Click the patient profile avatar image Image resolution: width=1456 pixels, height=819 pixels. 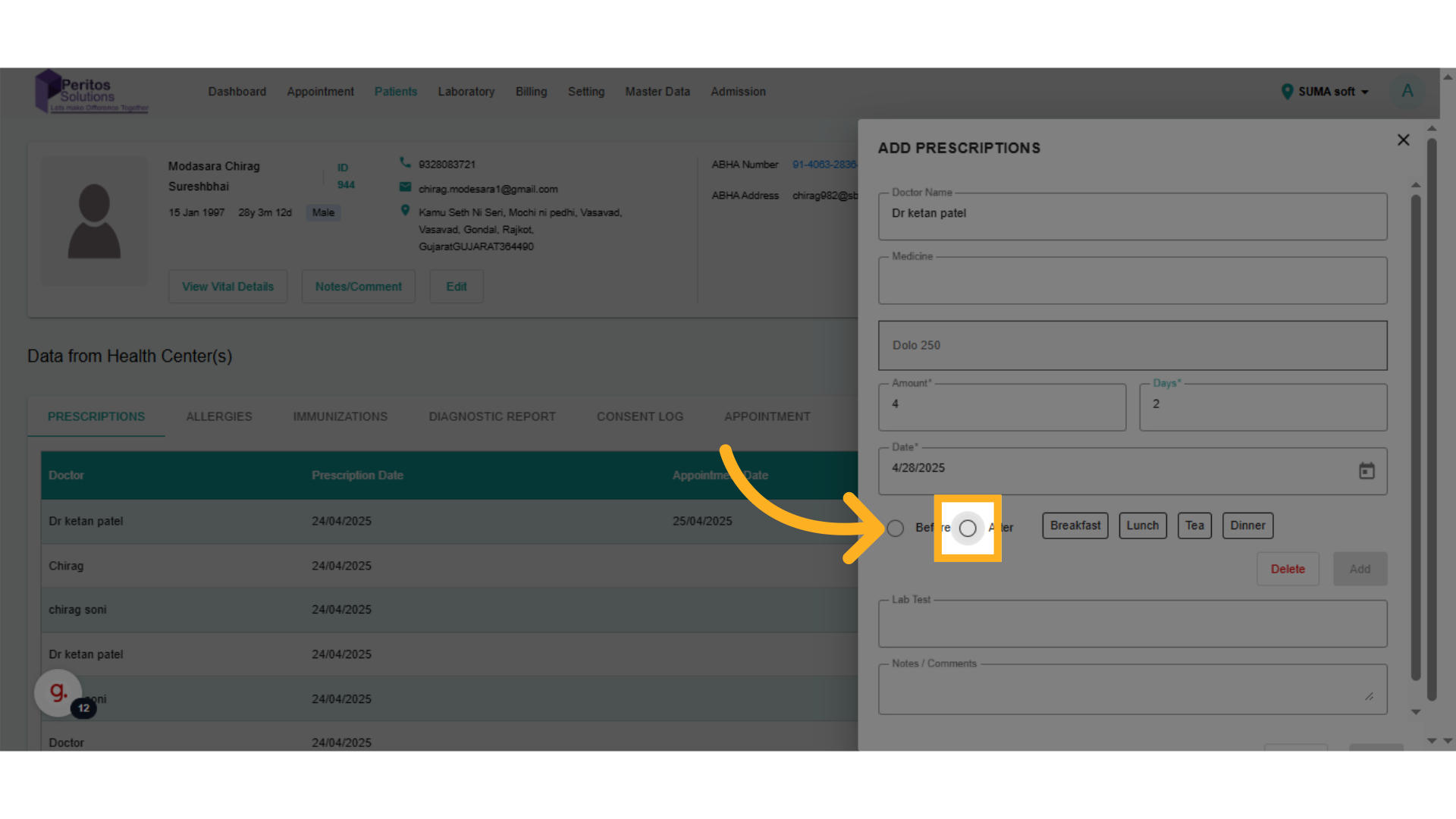point(94,221)
